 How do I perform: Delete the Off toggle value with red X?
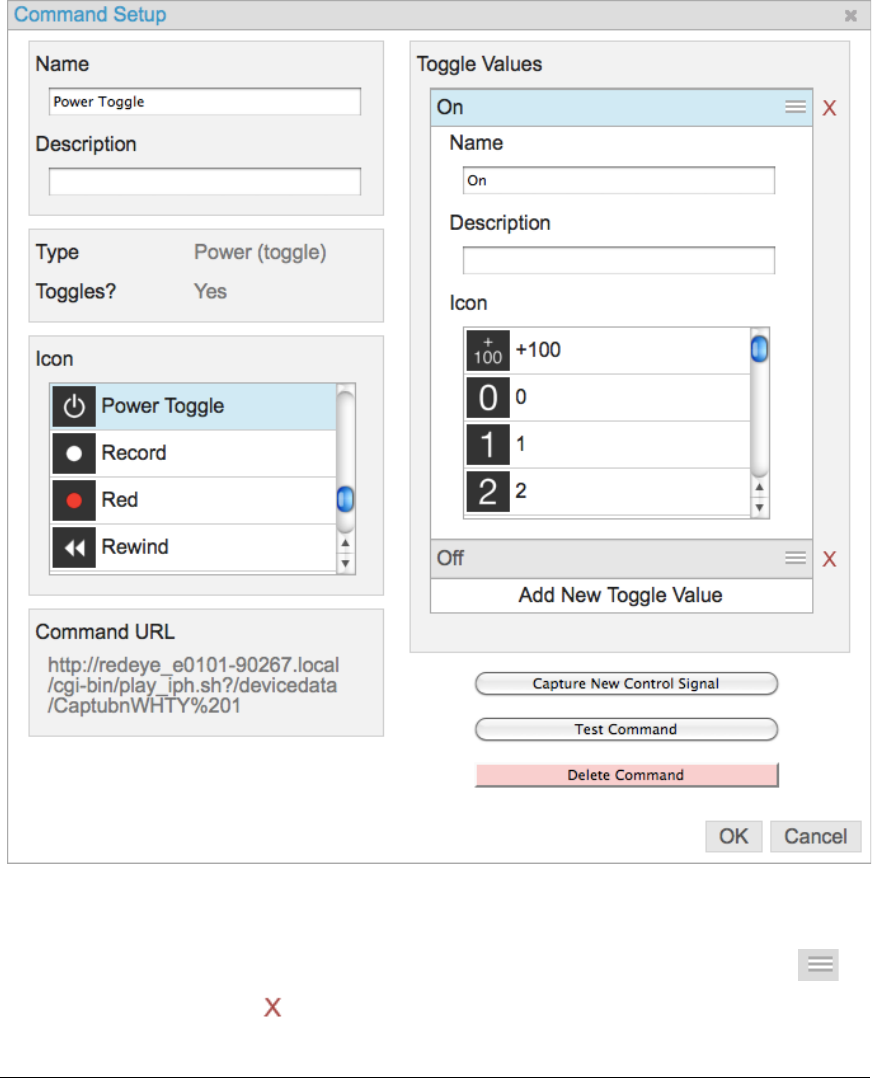click(x=829, y=559)
